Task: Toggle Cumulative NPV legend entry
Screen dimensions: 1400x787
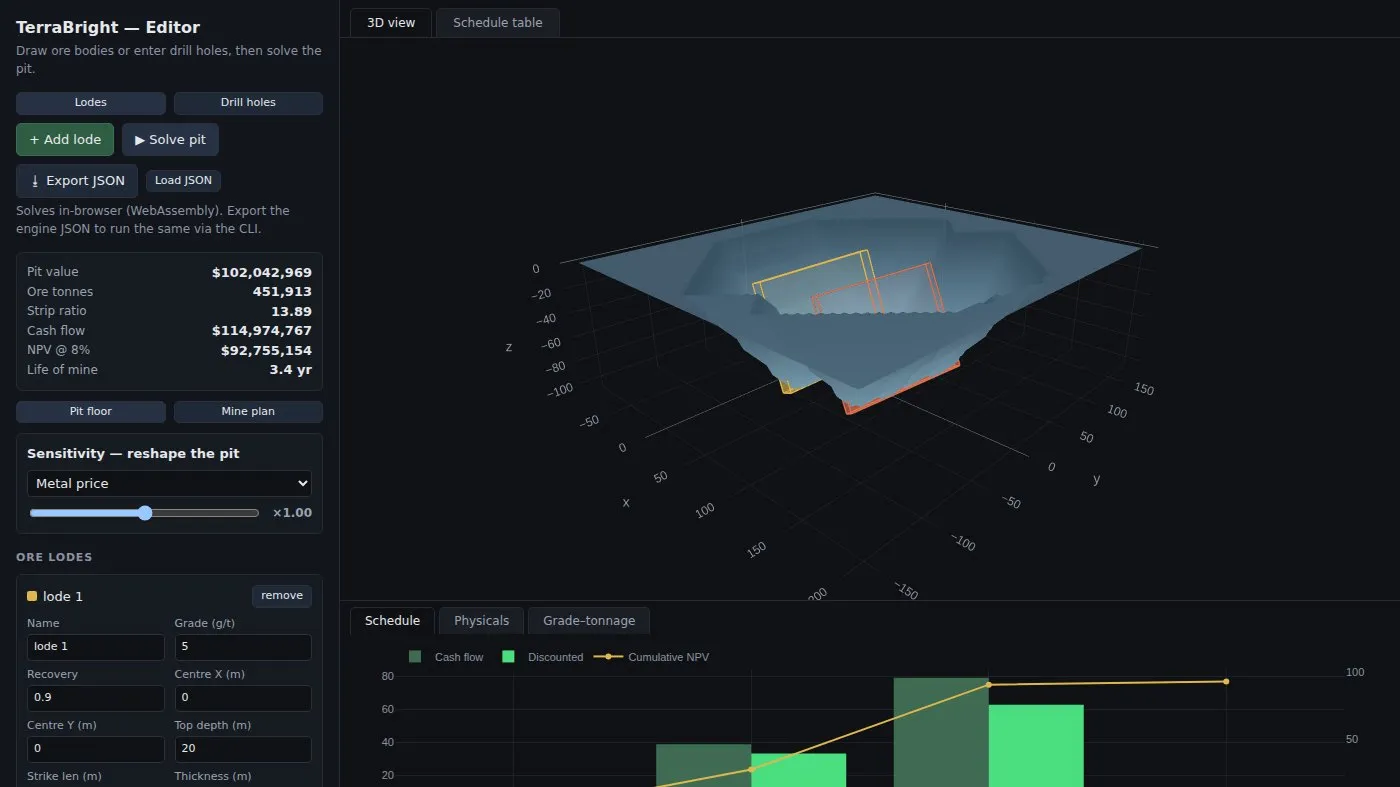Action: point(652,657)
